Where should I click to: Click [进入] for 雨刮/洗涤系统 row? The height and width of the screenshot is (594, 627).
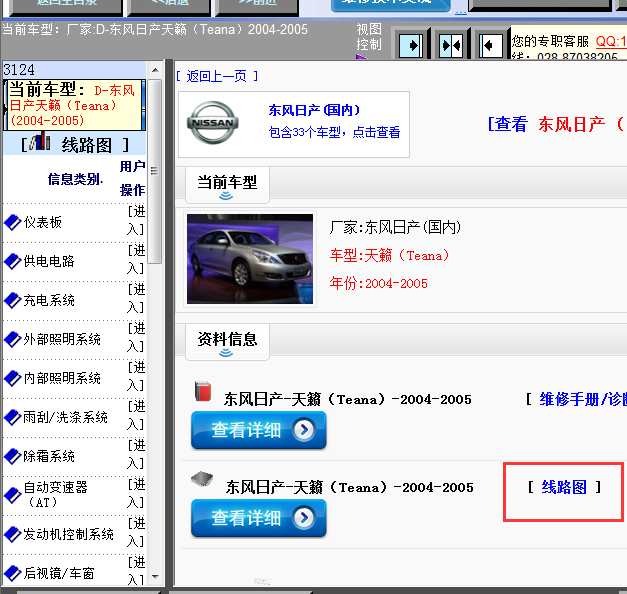tap(136, 415)
